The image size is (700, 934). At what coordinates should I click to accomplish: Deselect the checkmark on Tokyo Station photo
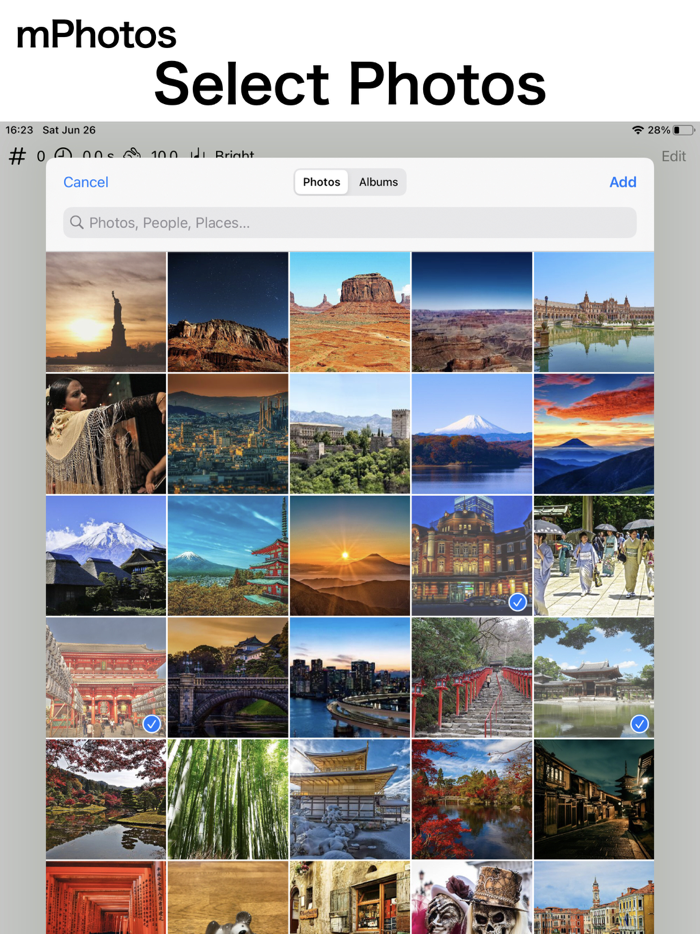click(x=518, y=602)
